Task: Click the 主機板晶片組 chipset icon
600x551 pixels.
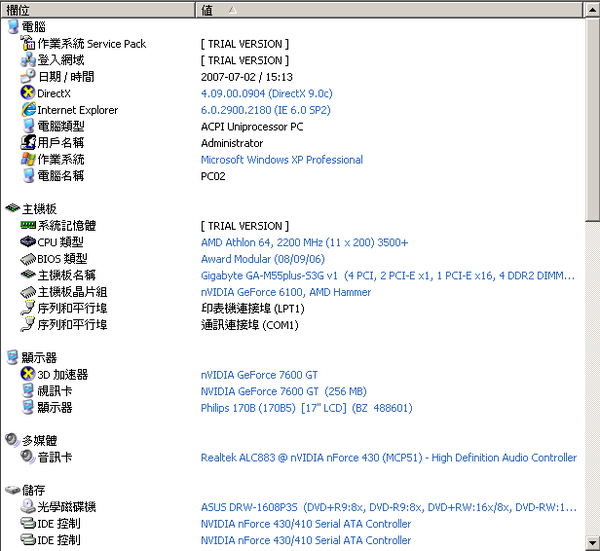Action: (x=28, y=292)
